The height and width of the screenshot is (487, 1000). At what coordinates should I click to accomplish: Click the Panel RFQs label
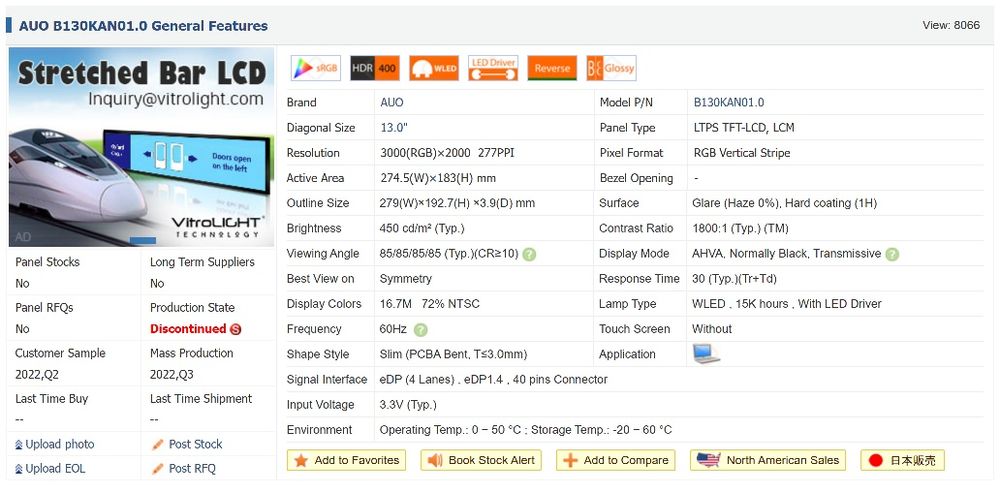(44, 307)
